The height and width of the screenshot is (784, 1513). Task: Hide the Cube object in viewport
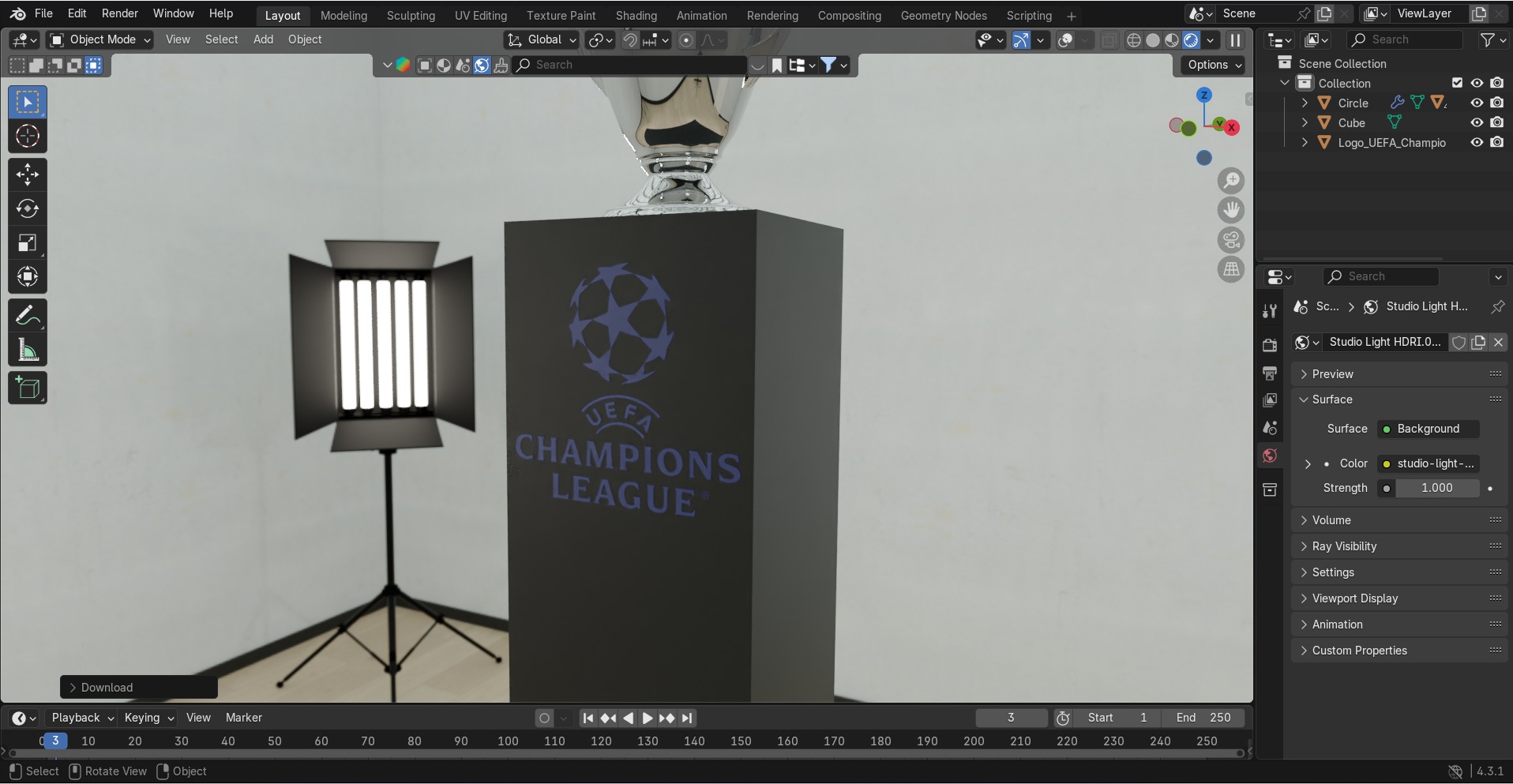1477,122
